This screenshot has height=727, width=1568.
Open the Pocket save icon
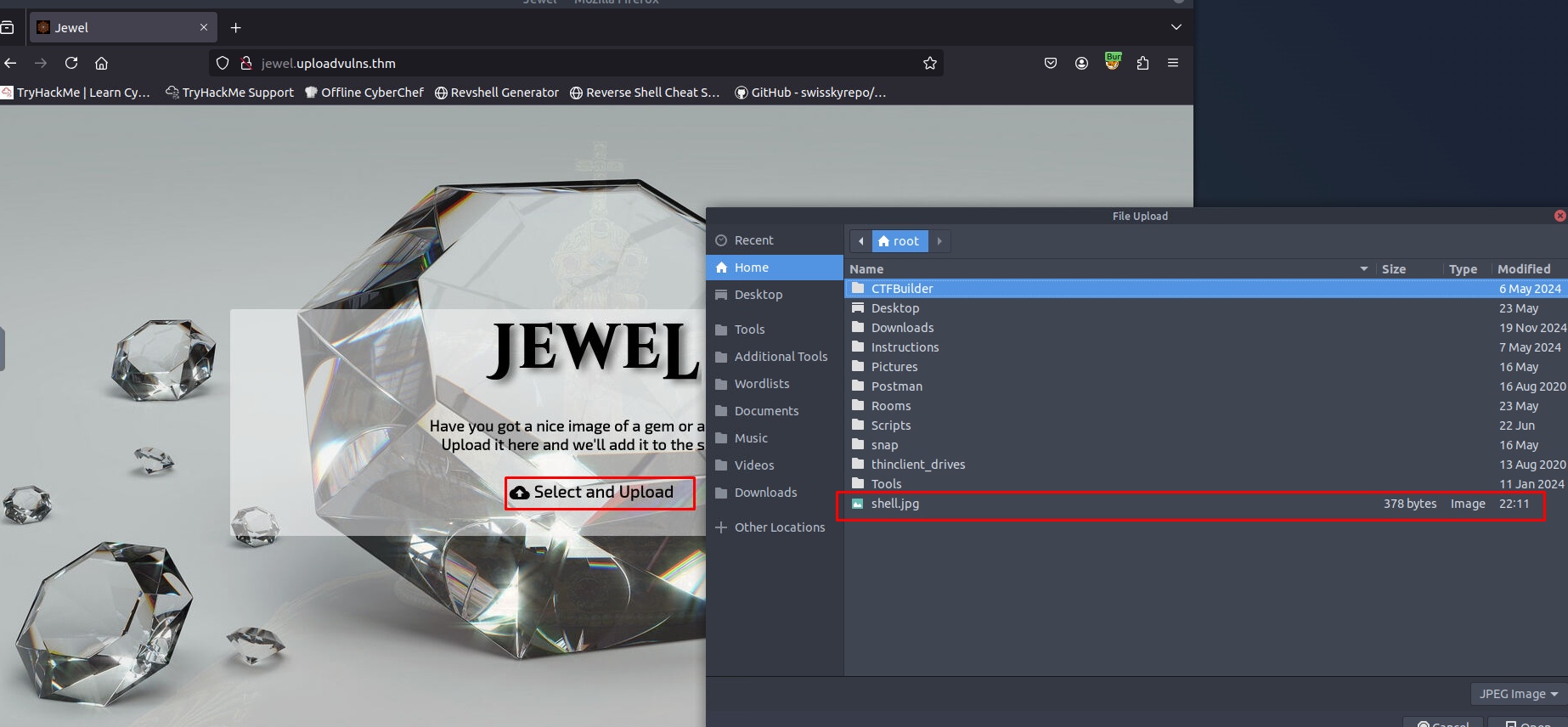[1051, 63]
